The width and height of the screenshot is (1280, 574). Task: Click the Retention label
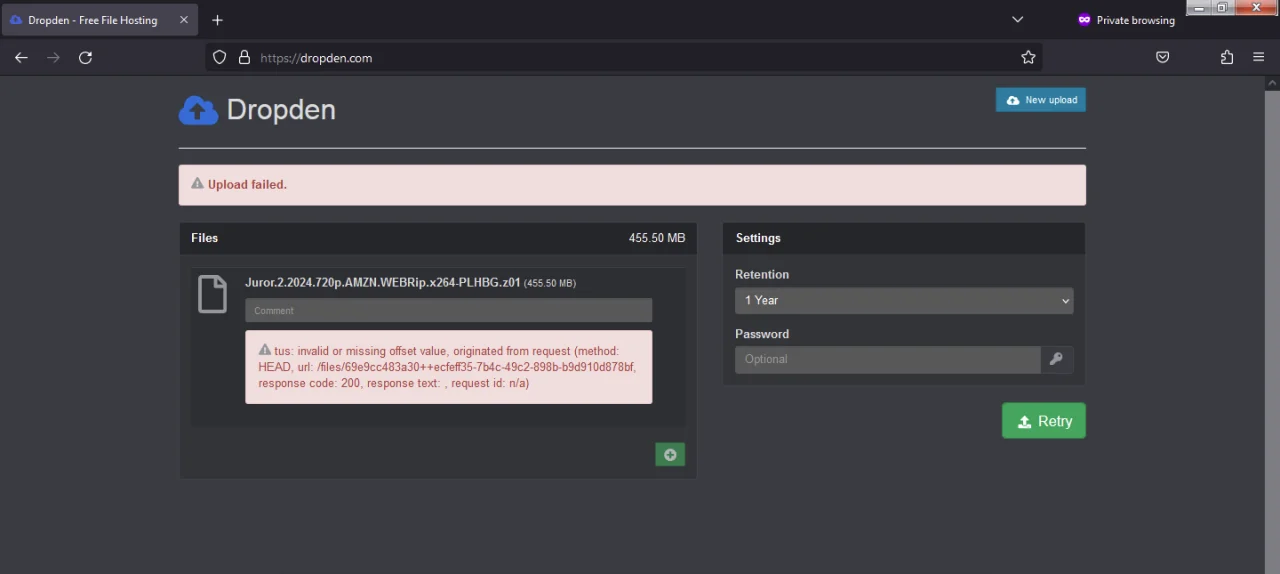(762, 274)
